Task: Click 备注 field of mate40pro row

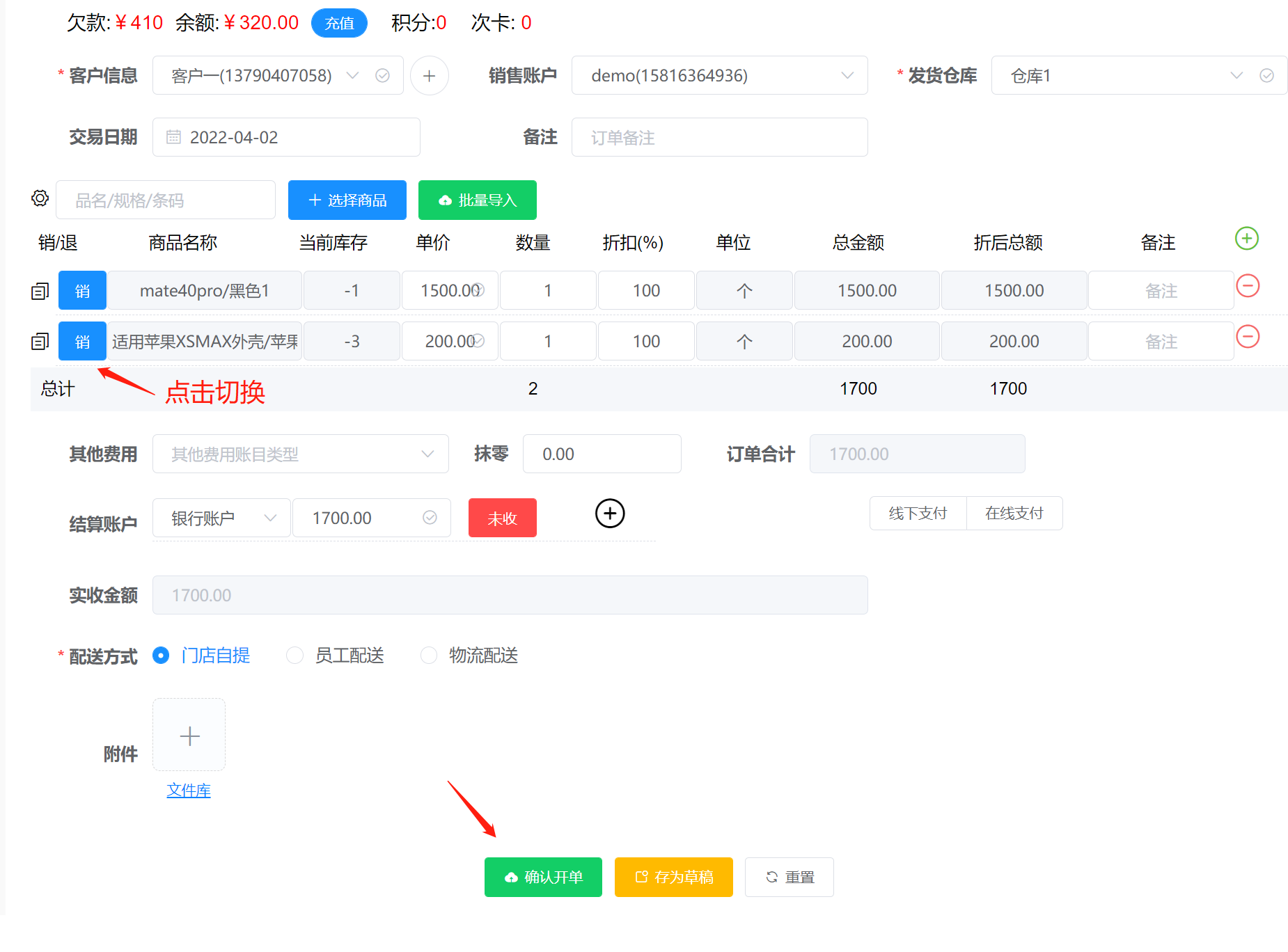Action: pos(1161,290)
